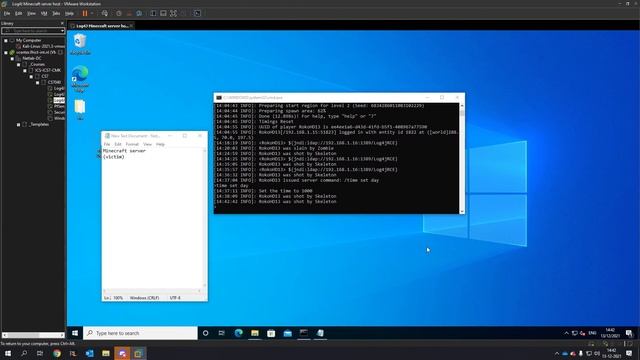Viewport: 640px width, 360px height.
Task: Switch to the cmd window via guest taskbar
Action: point(304,333)
